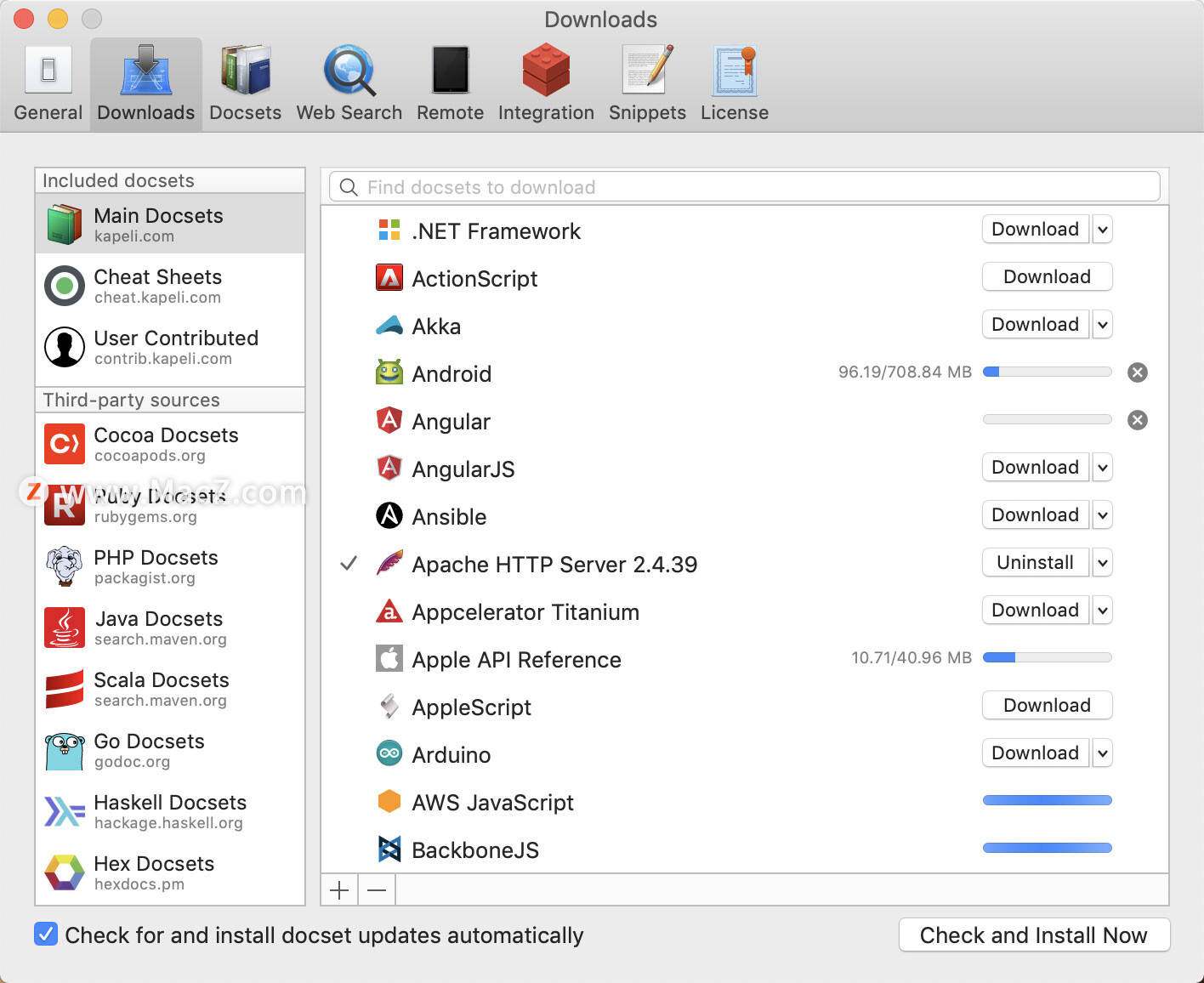The height and width of the screenshot is (983, 1204).
Task: Click the Ansible logo icon
Action: pos(389,515)
